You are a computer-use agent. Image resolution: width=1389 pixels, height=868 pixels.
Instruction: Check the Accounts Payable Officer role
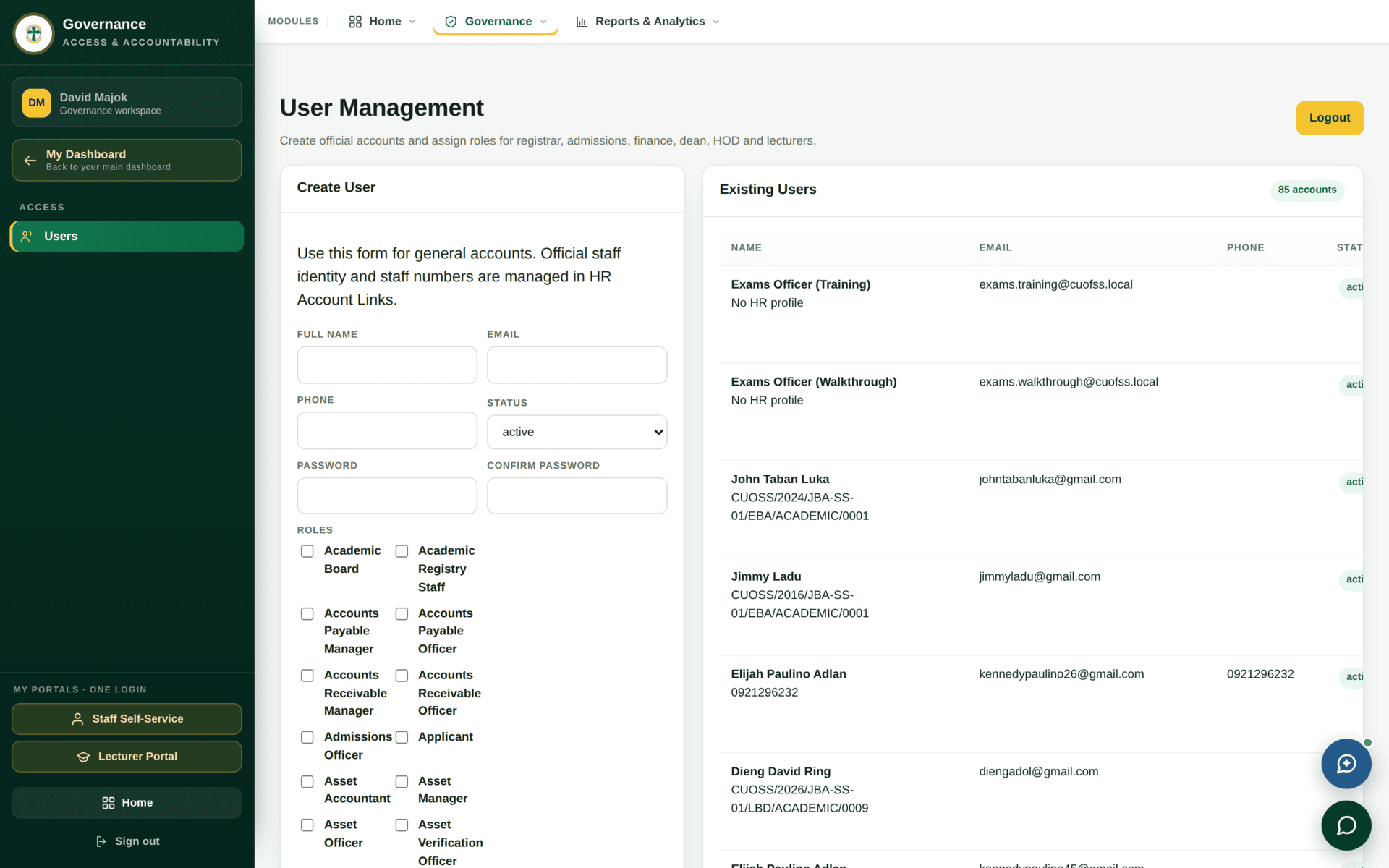(x=402, y=614)
